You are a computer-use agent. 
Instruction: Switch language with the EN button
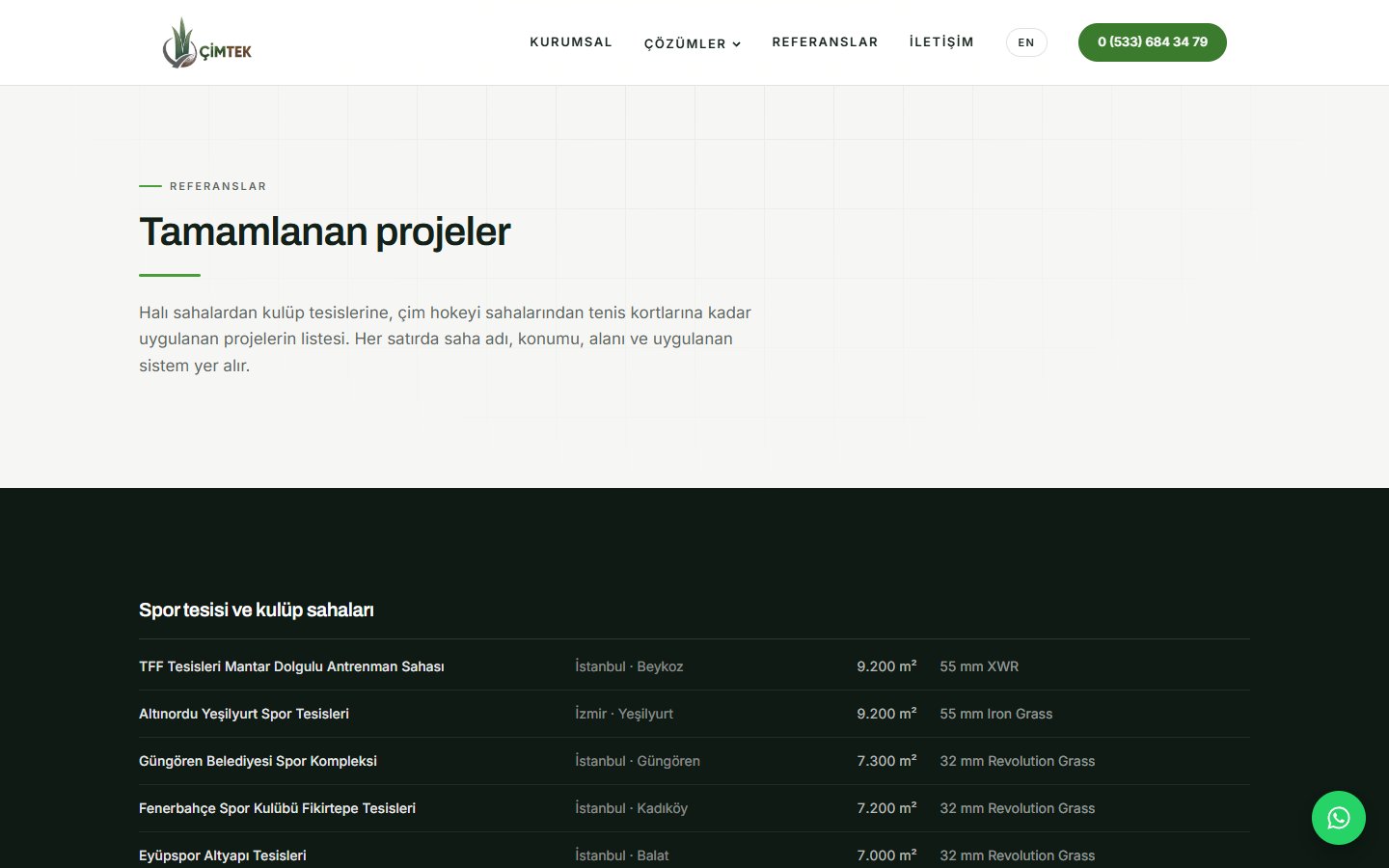[x=1026, y=42]
